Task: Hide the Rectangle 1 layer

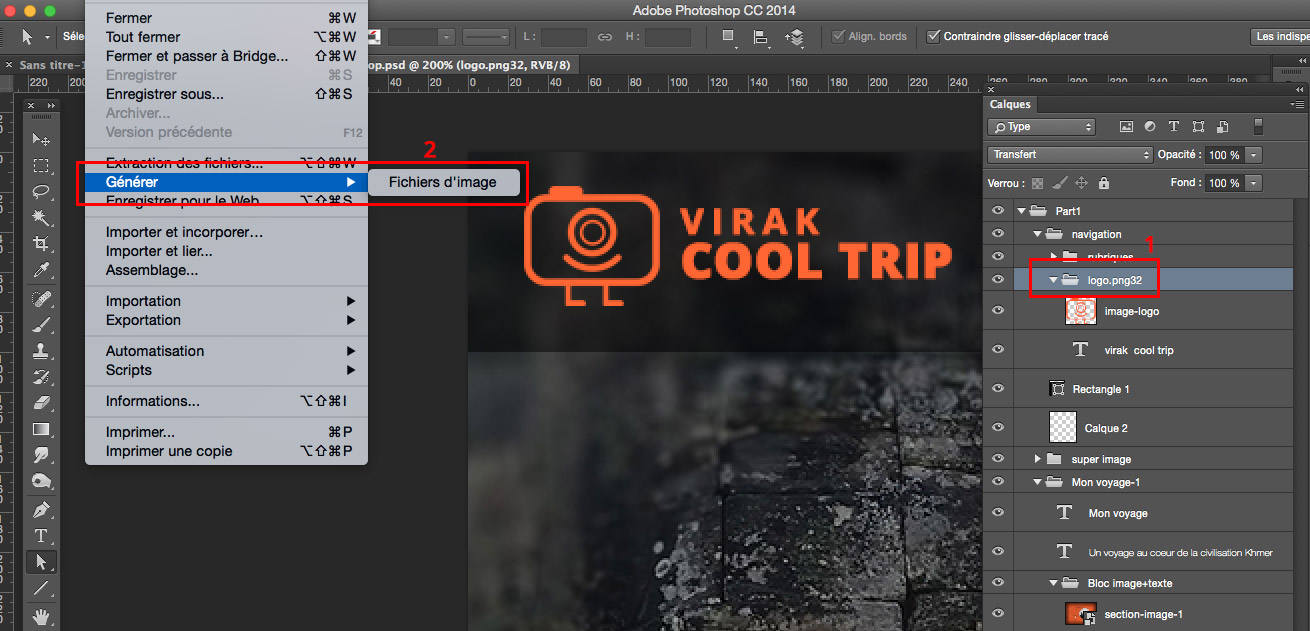Action: point(997,389)
